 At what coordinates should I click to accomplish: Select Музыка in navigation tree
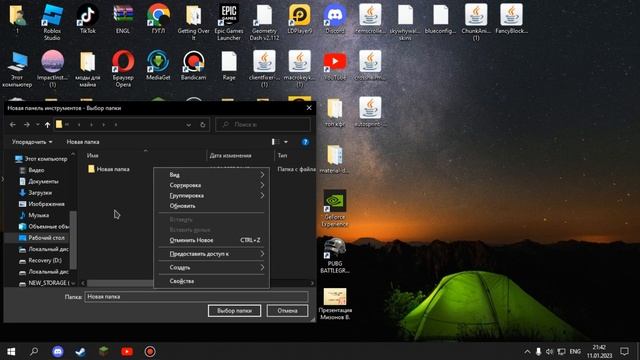34,215
